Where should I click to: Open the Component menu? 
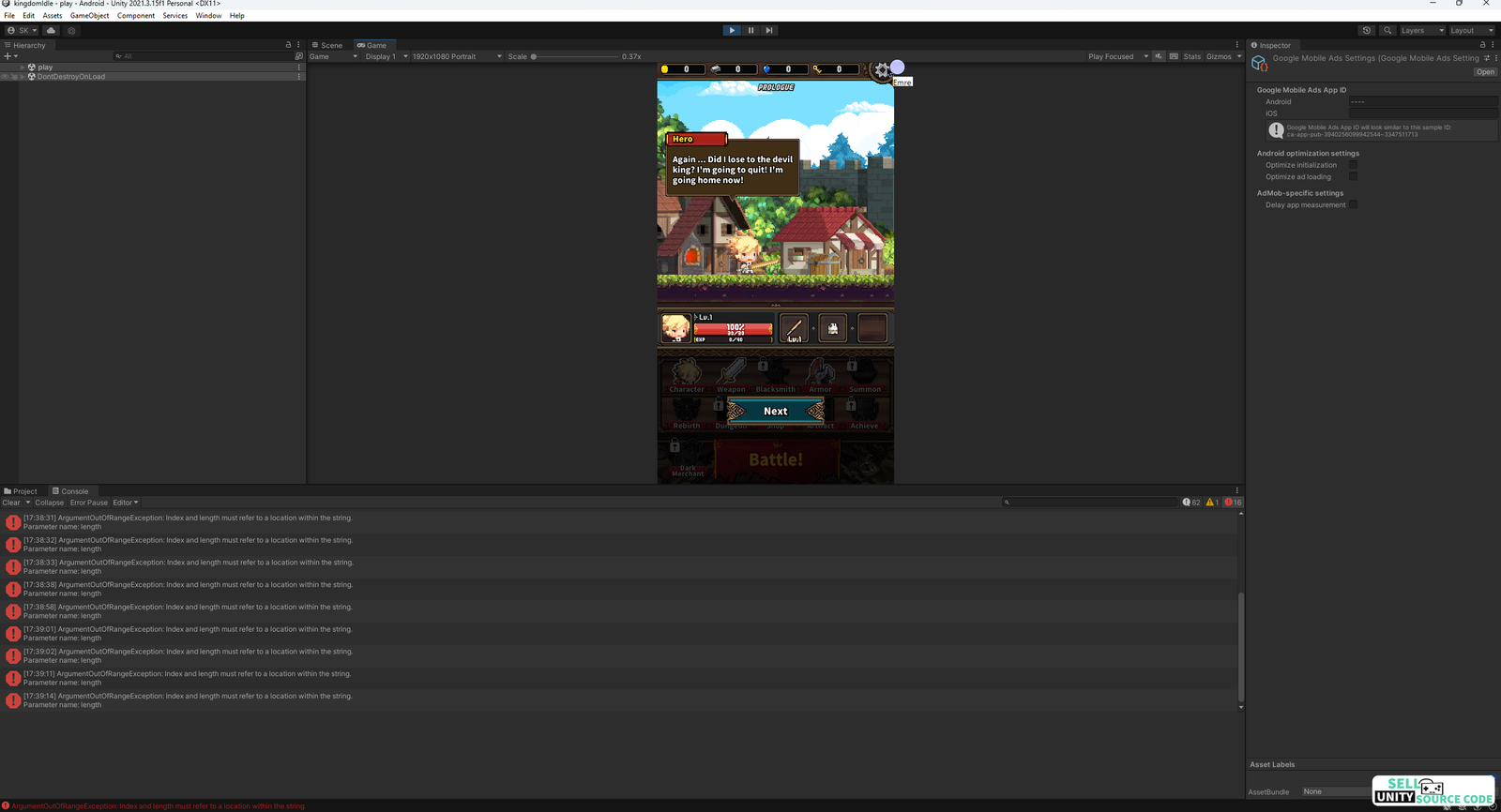[x=136, y=16]
